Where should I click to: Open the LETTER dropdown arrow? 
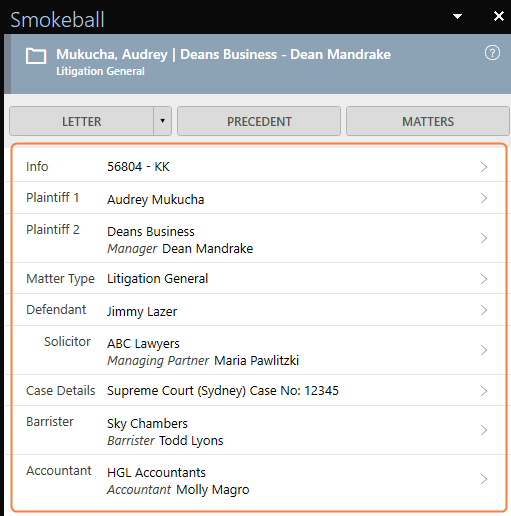point(162,121)
